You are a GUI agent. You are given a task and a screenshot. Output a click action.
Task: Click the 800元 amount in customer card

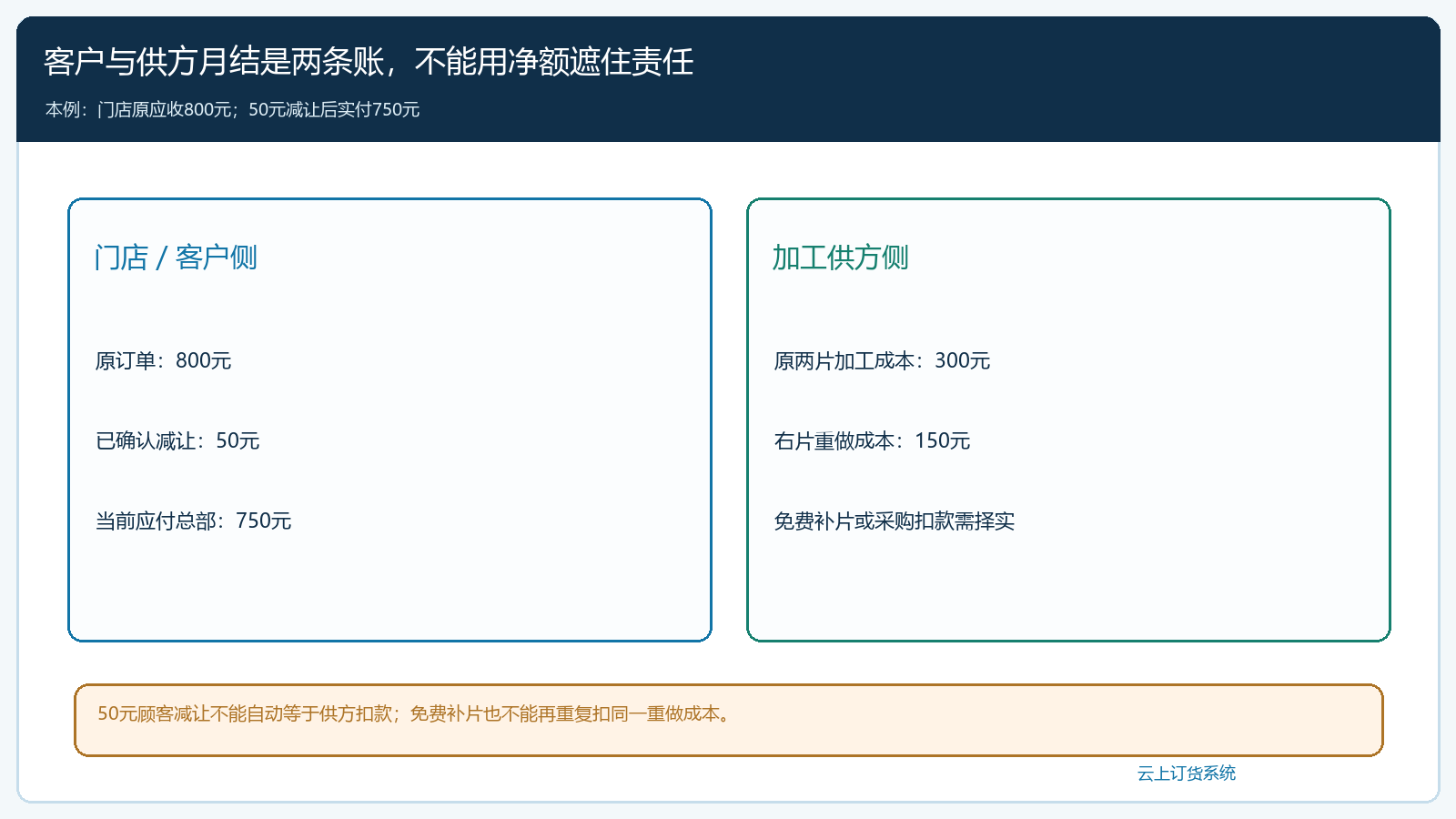(203, 360)
